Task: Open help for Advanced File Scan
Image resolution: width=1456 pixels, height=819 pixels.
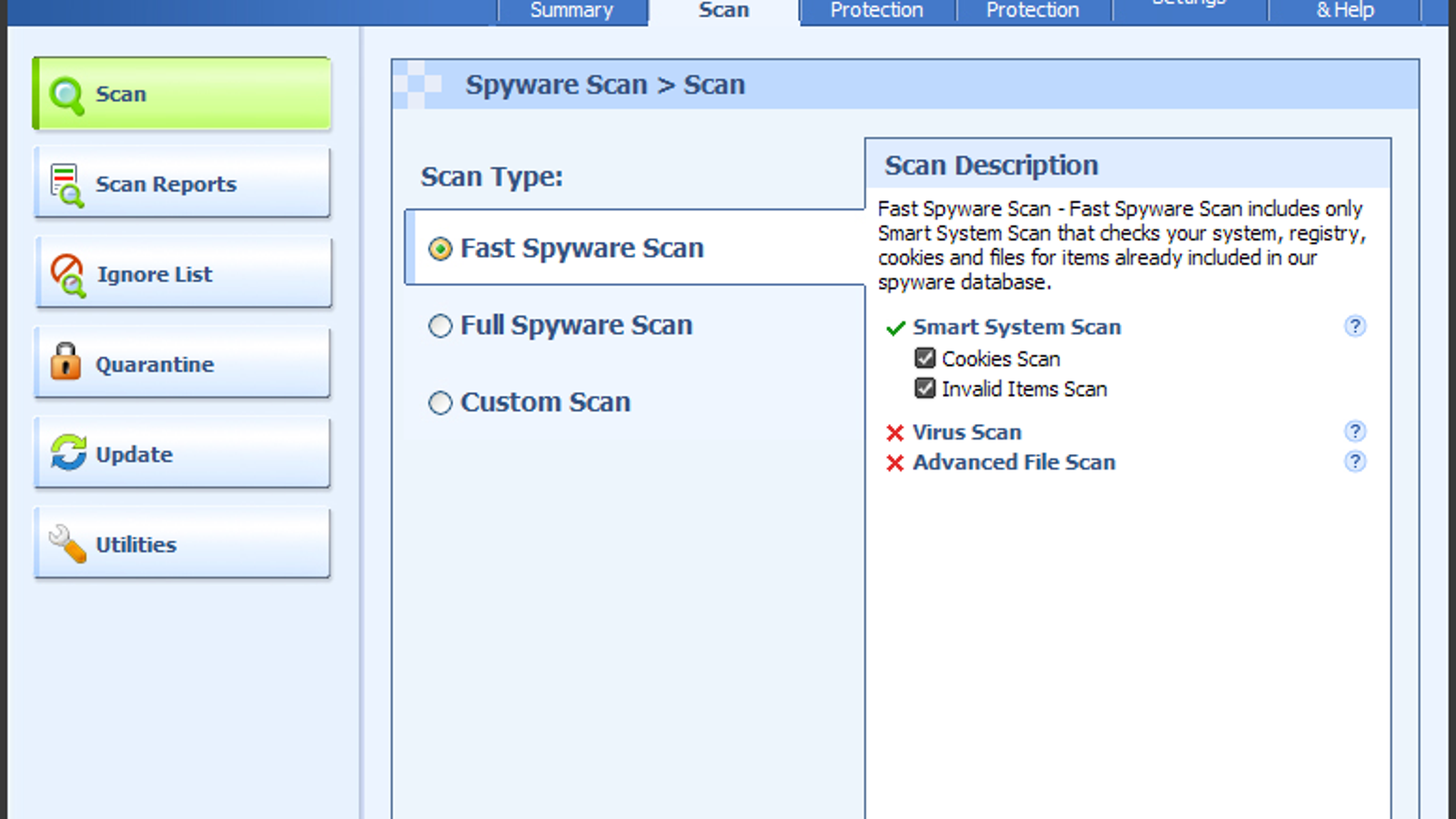Action: click(x=1355, y=461)
